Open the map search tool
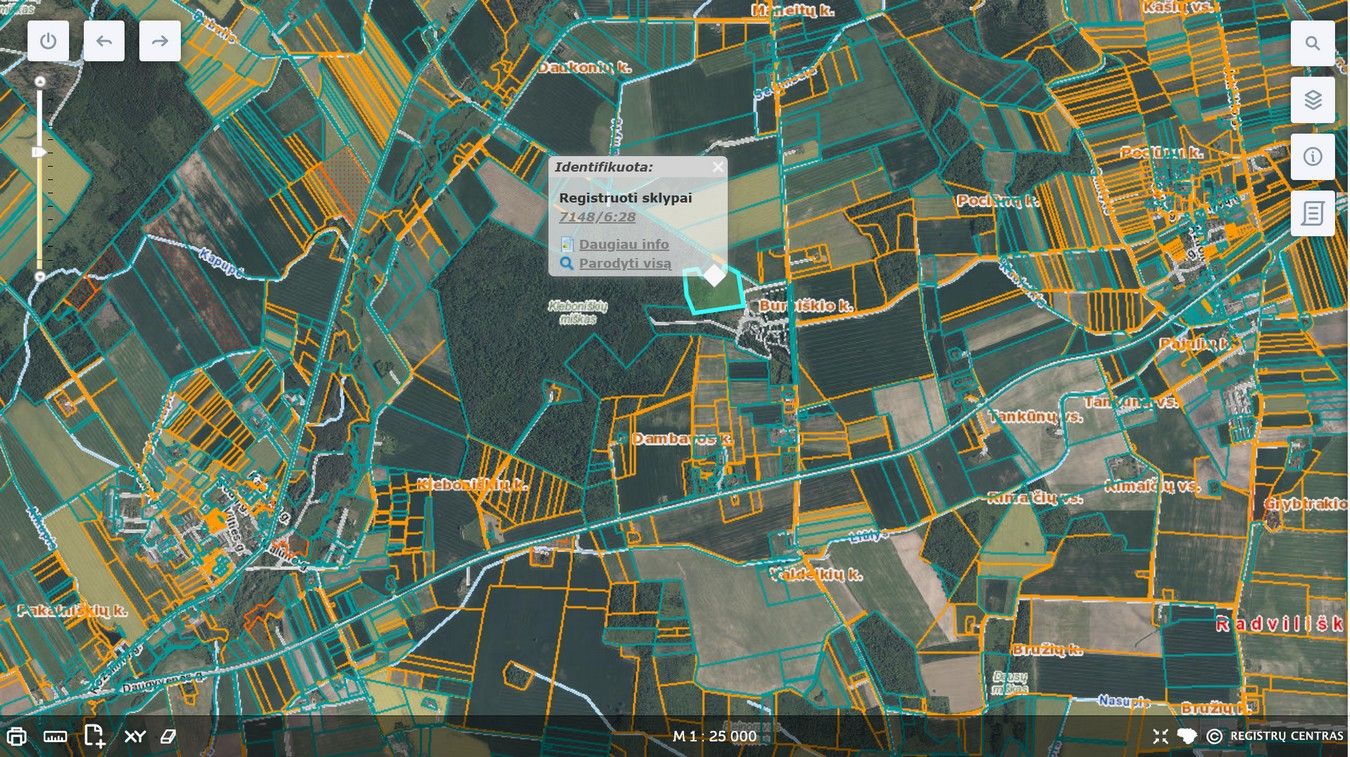1350x757 pixels. pos(1312,44)
